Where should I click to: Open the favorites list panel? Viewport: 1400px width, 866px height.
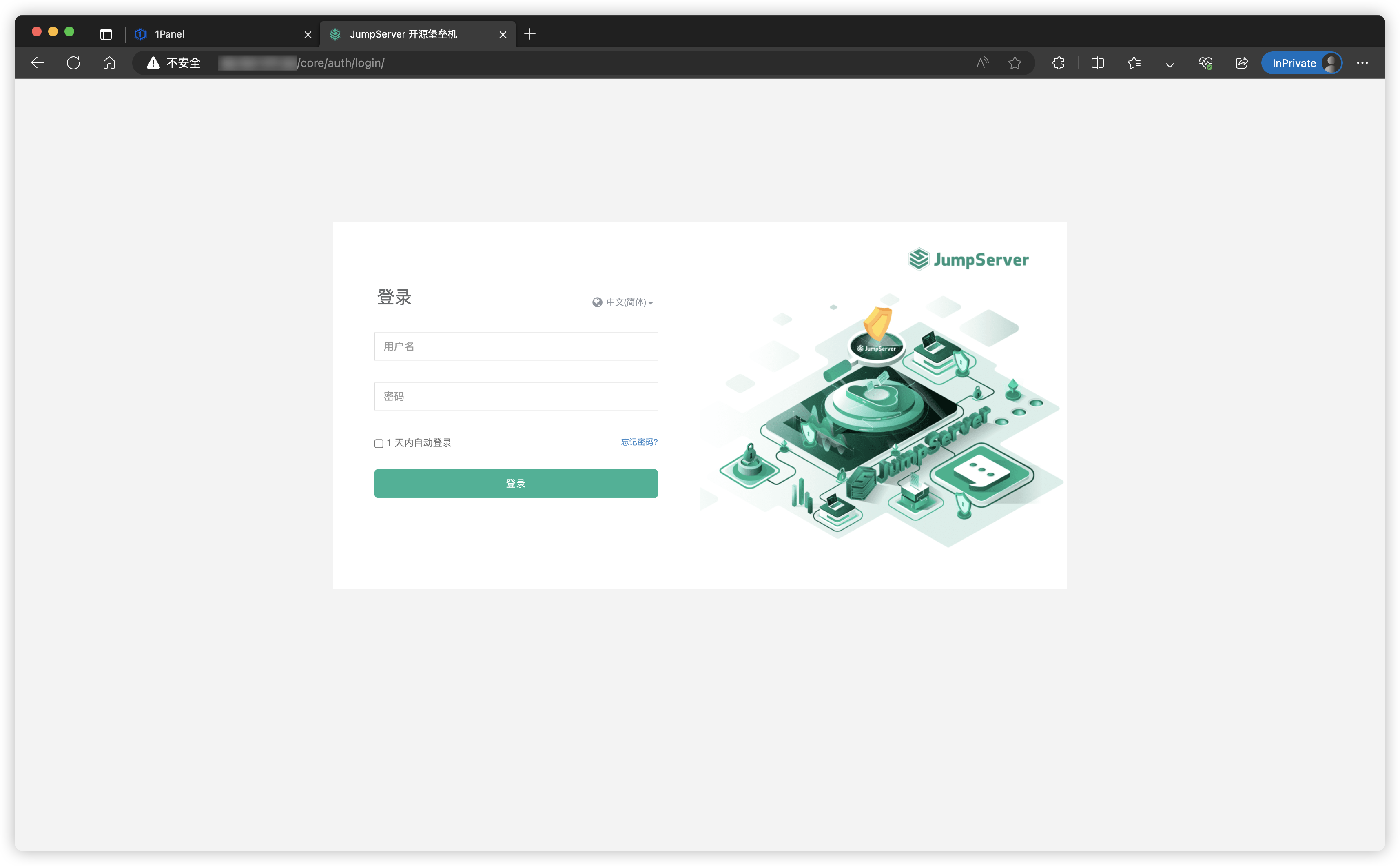click(1134, 63)
